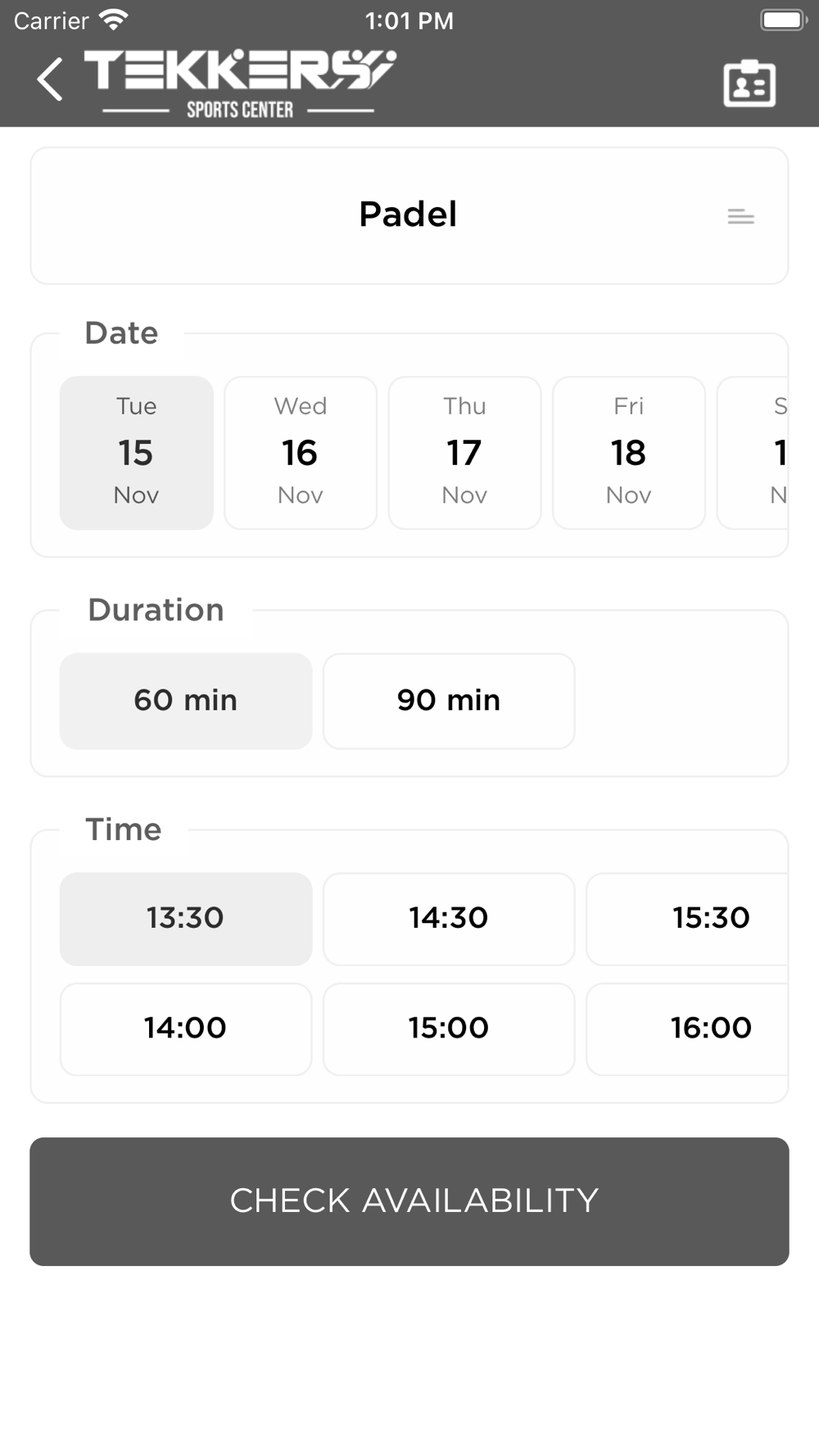Select the 60 min duration

(x=186, y=701)
